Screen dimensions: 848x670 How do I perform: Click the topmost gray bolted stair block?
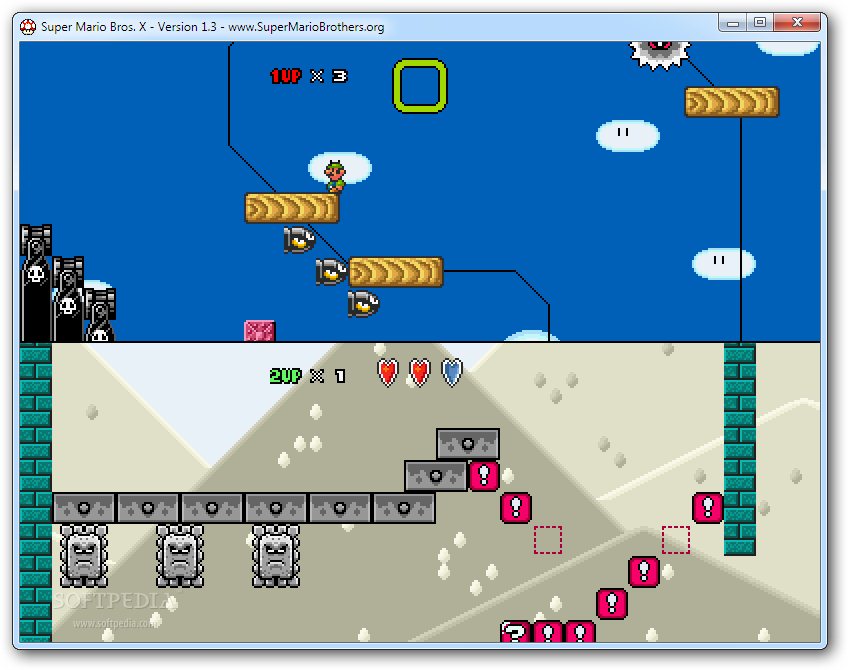coord(468,444)
